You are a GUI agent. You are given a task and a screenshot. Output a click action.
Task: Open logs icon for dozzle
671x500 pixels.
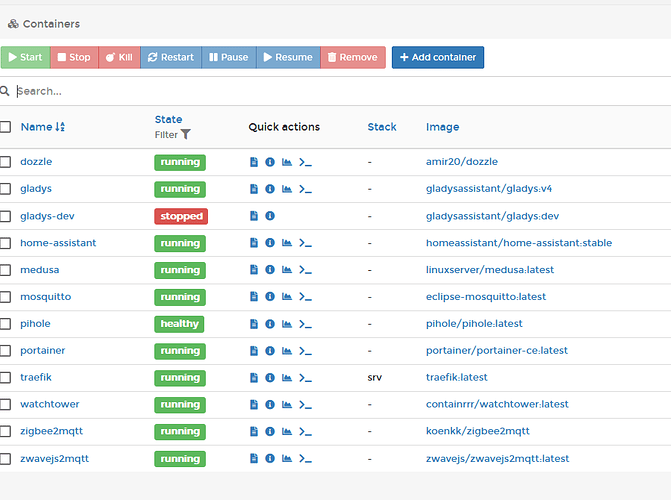pyautogui.click(x=254, y=162)
